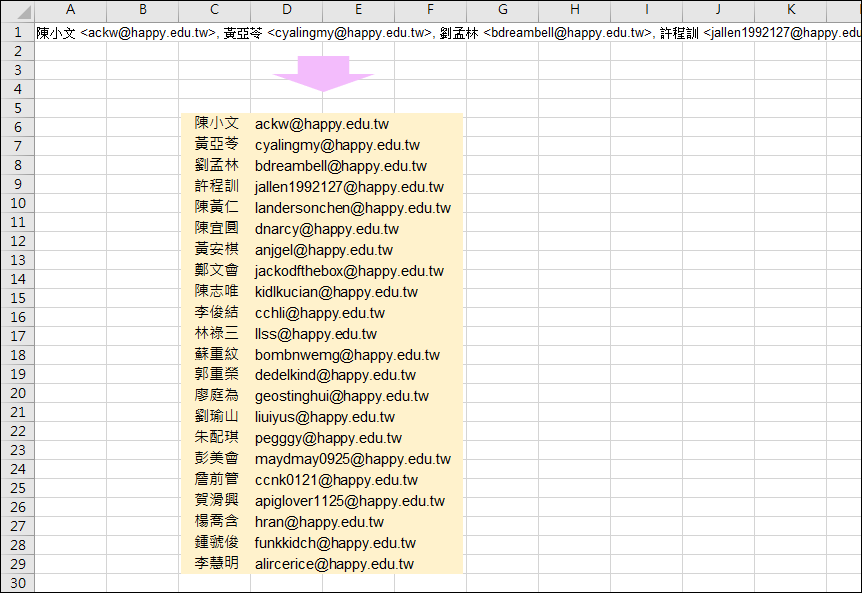Select column K header
This screenshot has width=862, height=593.
point(791,9)
